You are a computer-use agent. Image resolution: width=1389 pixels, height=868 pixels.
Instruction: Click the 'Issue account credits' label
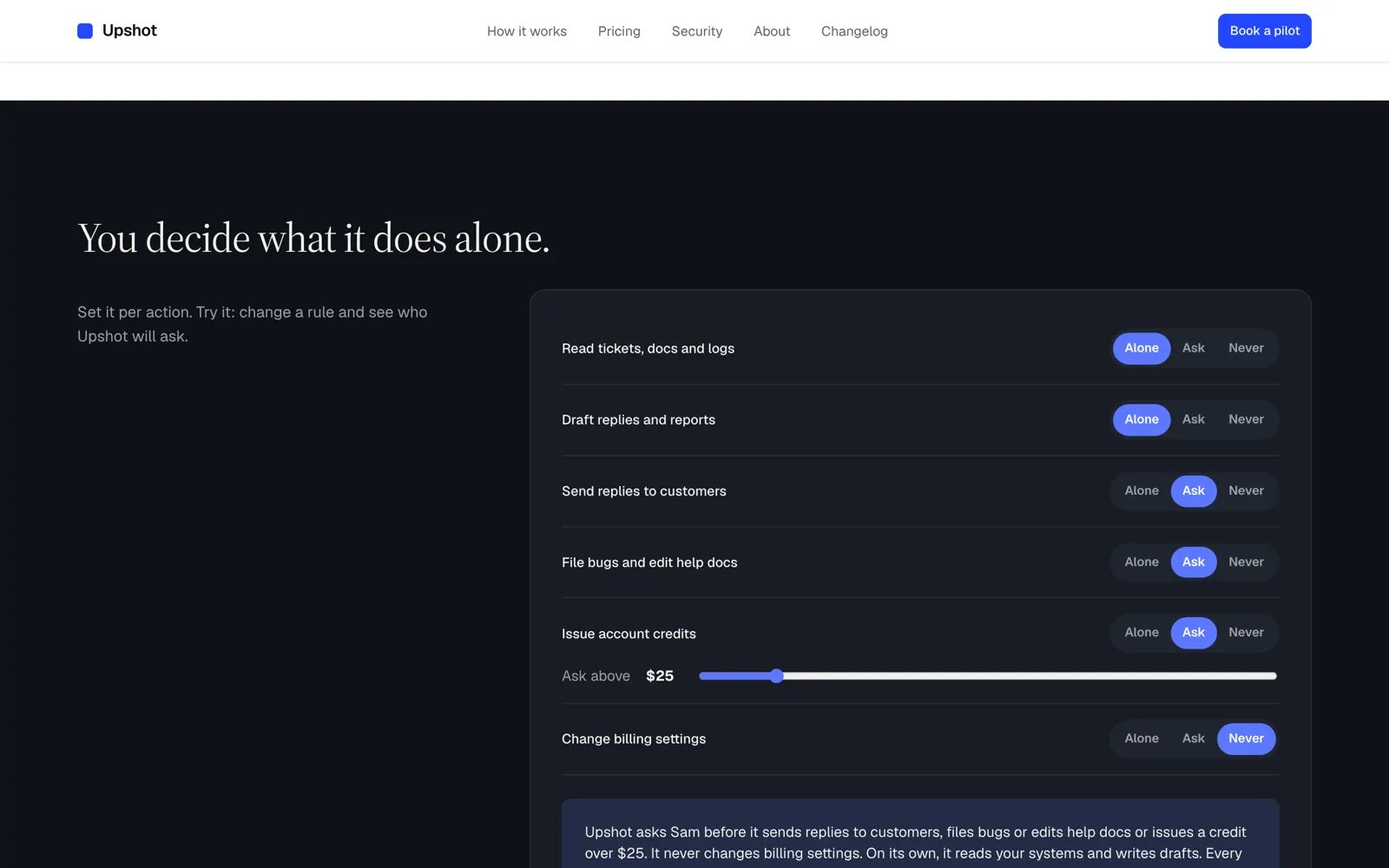629,634
